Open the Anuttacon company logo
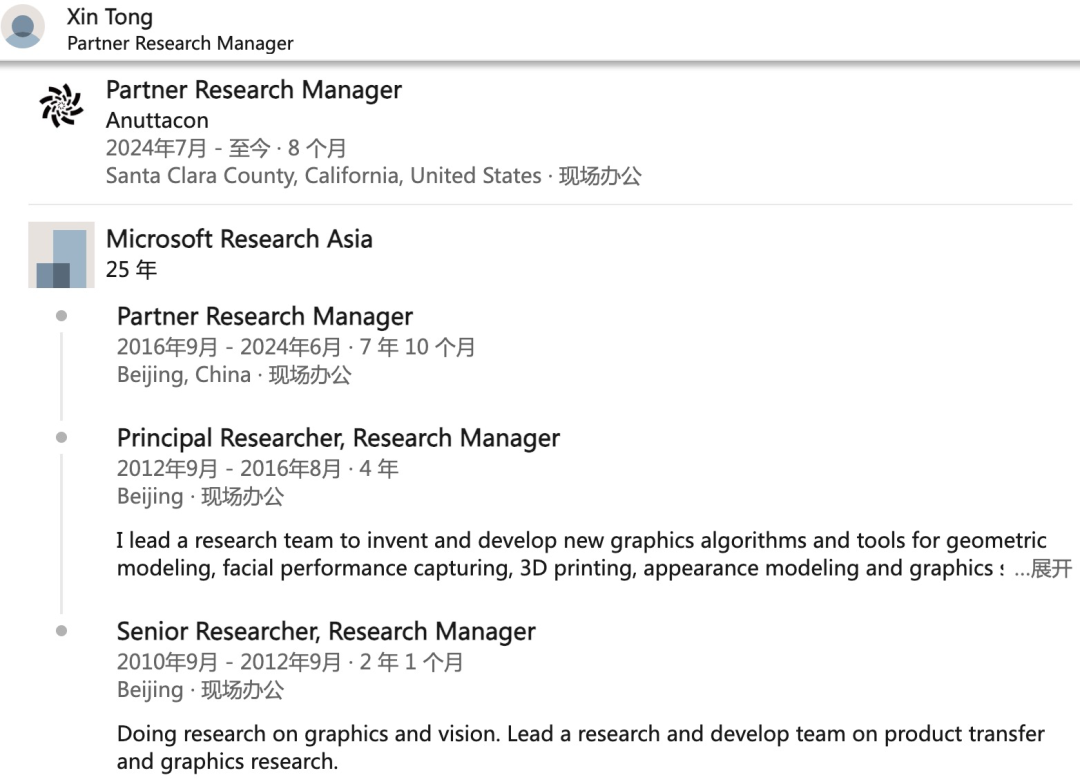Viewport: 1080px width, 782px height. point(61,105)
